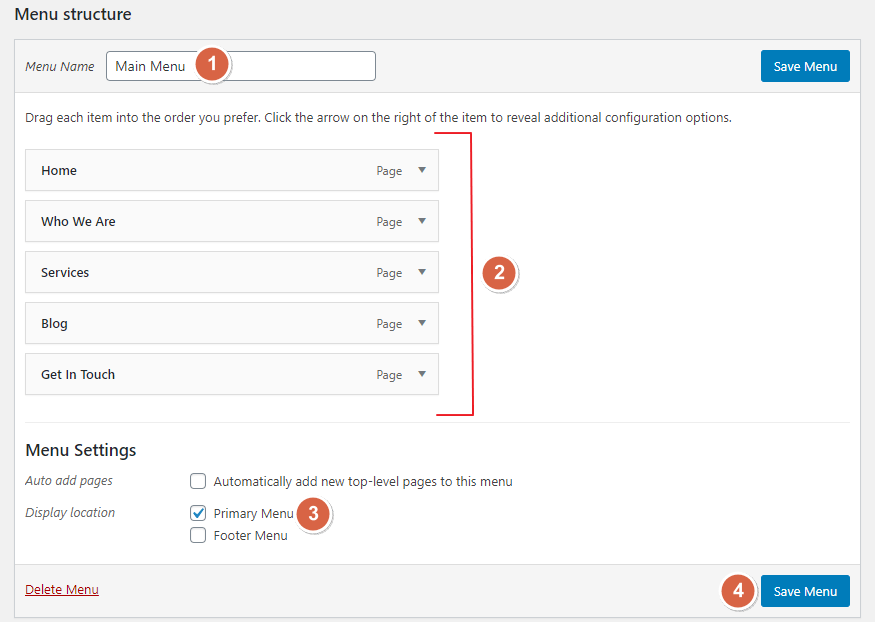
Task: Click the Page label on the Services item
Action: pos(389,272)
